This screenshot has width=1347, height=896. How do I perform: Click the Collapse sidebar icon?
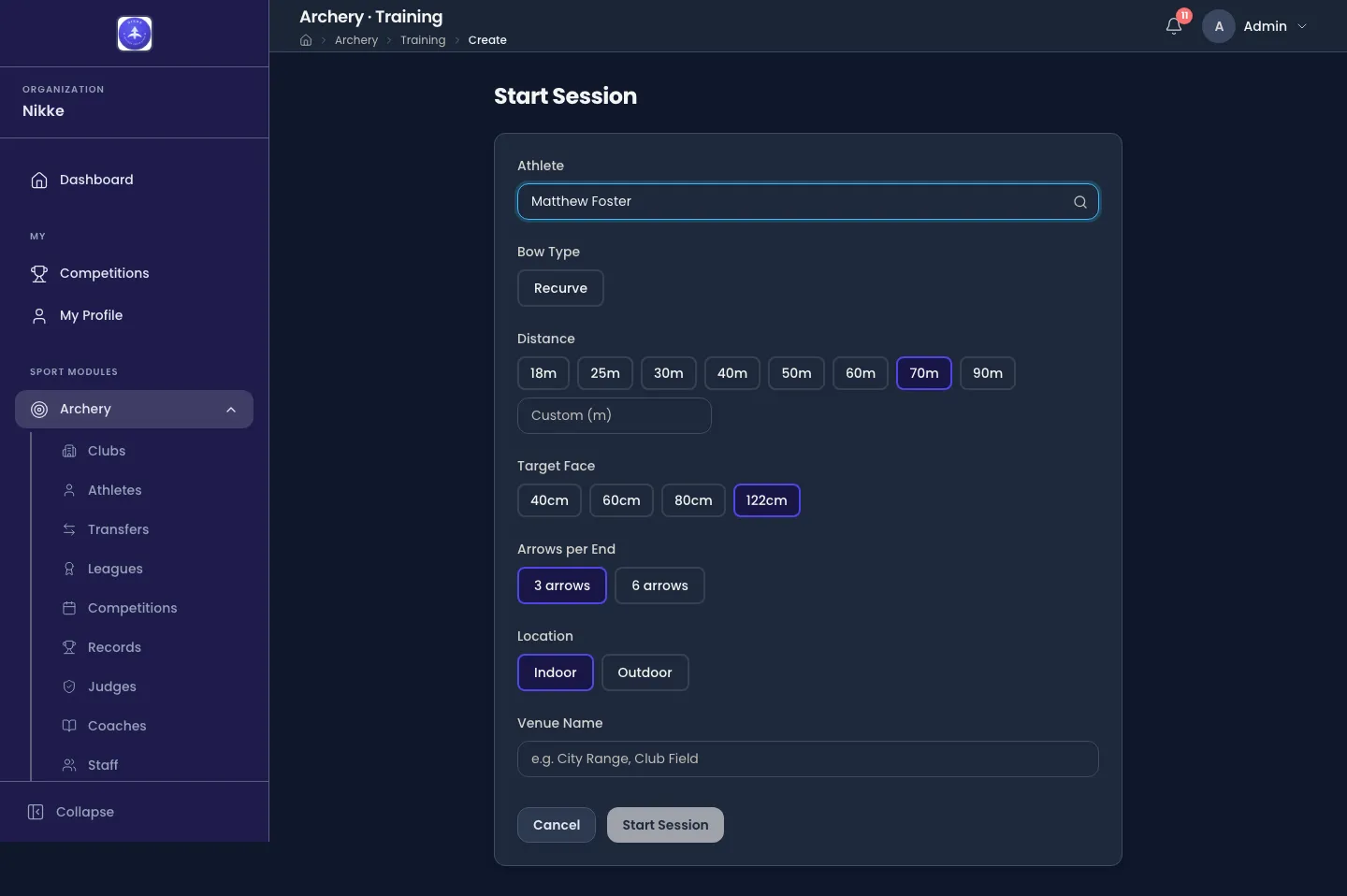36,812
